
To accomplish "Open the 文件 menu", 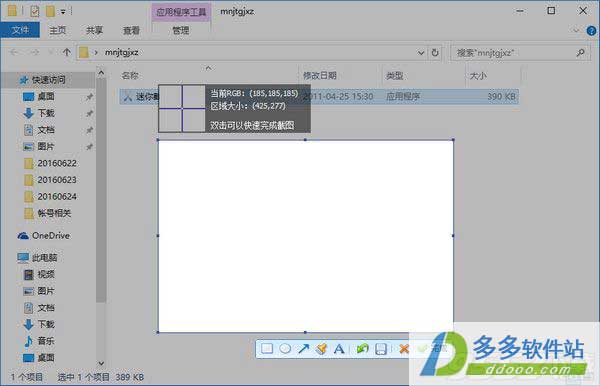I will [20, 30].
